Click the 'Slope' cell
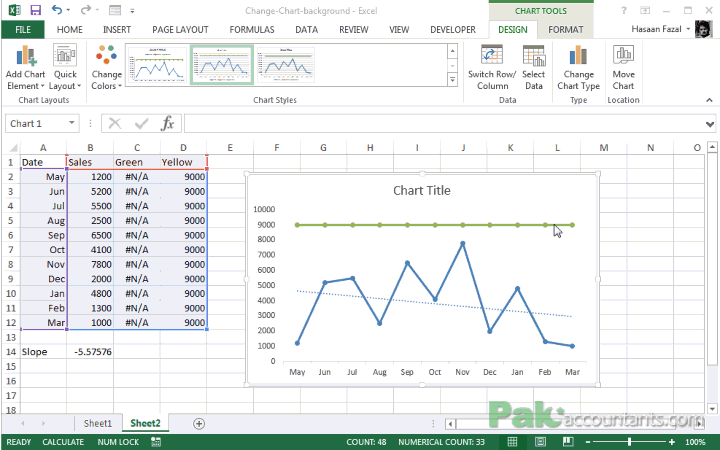The height and width of the screenshot is (450, 720). (x=43, y=352)
